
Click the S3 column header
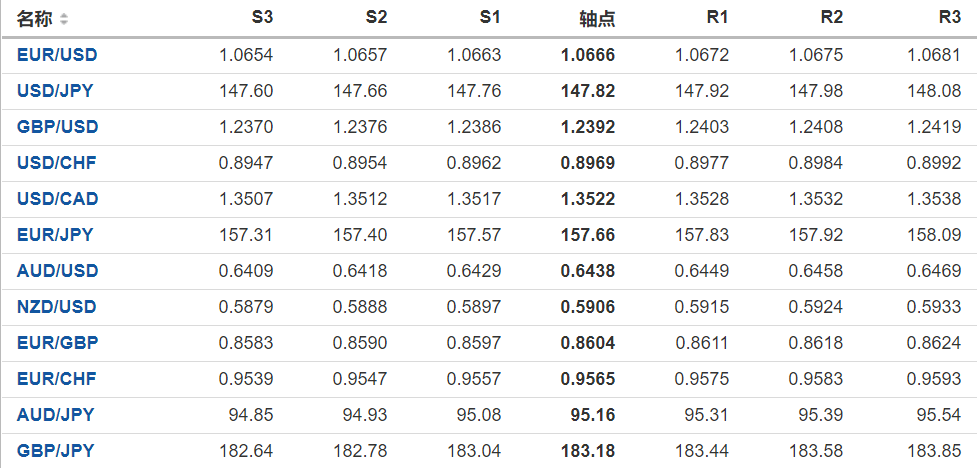(x=262, y=18)
